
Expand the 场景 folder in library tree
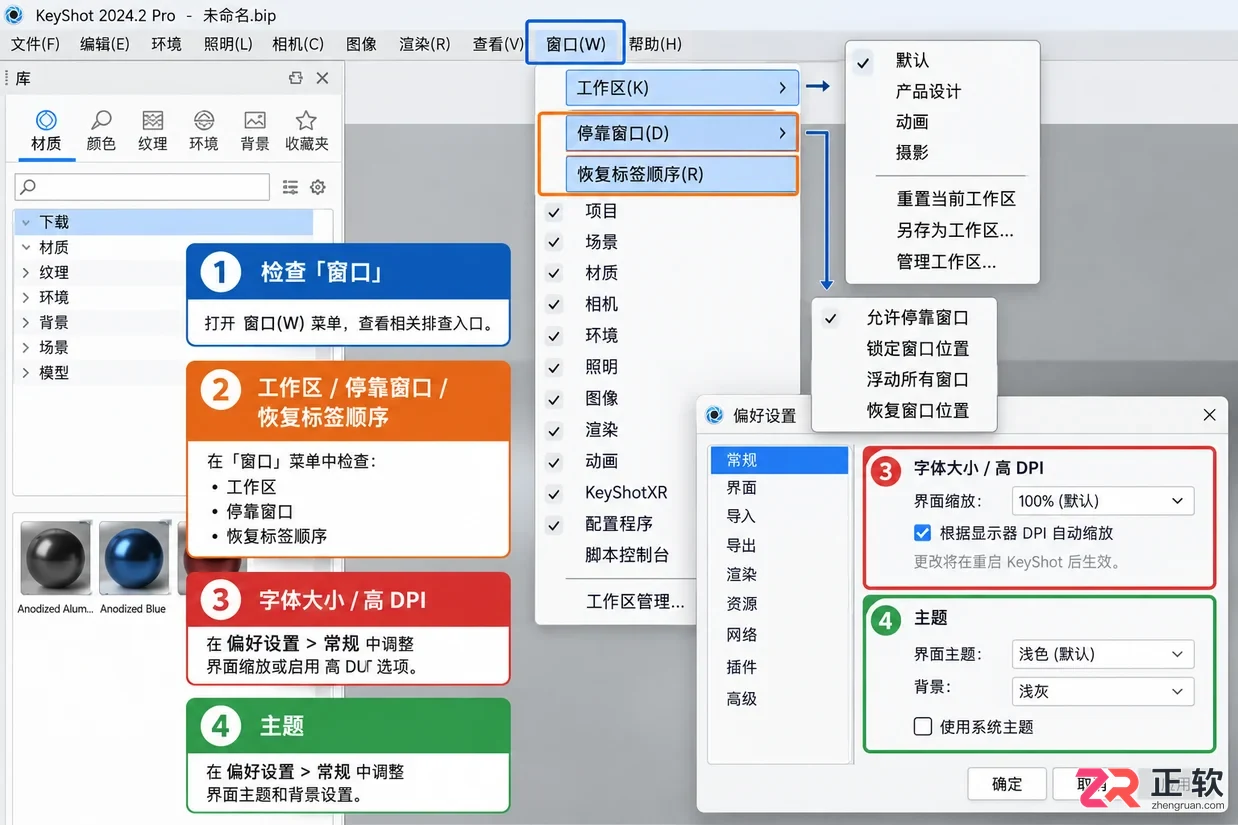tap(26, 348)
